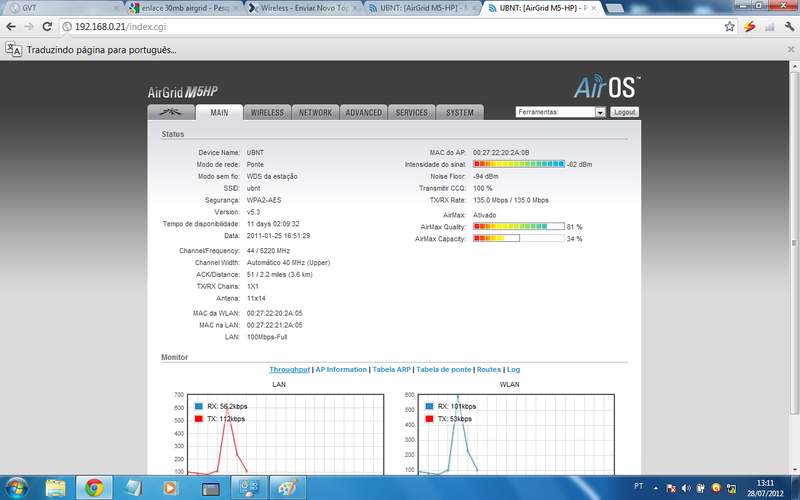This screenshot has height=500, width=800.
Task: Open the WIRELESS tab in airOS
Action: pos(267,112)
